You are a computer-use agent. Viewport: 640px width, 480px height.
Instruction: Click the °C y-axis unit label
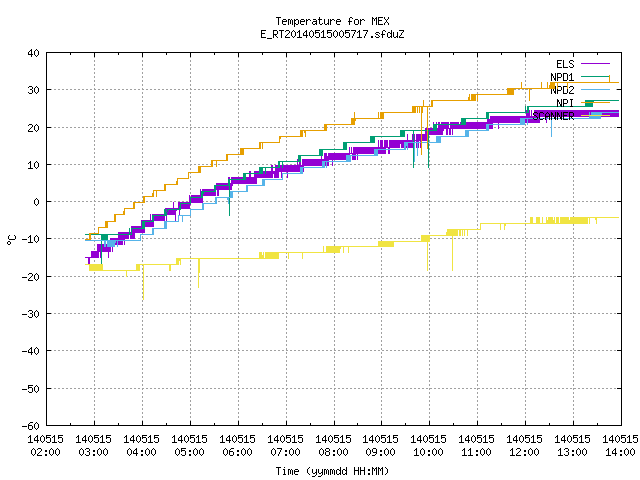tap(11, 240)
